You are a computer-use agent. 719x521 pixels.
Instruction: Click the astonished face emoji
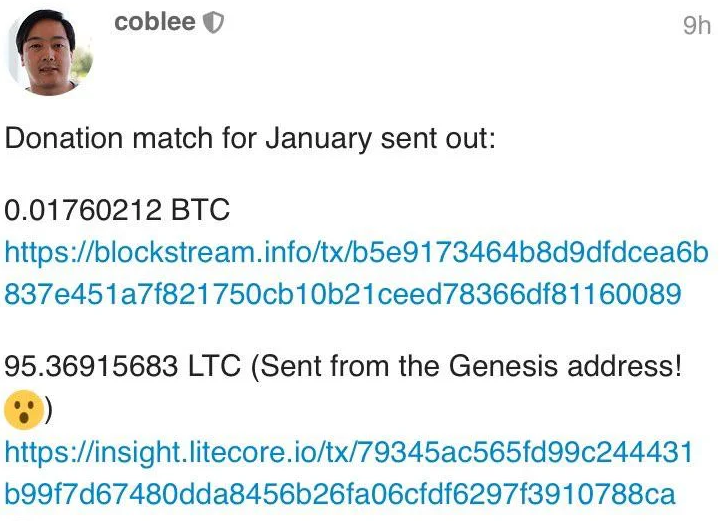point(24,410)
